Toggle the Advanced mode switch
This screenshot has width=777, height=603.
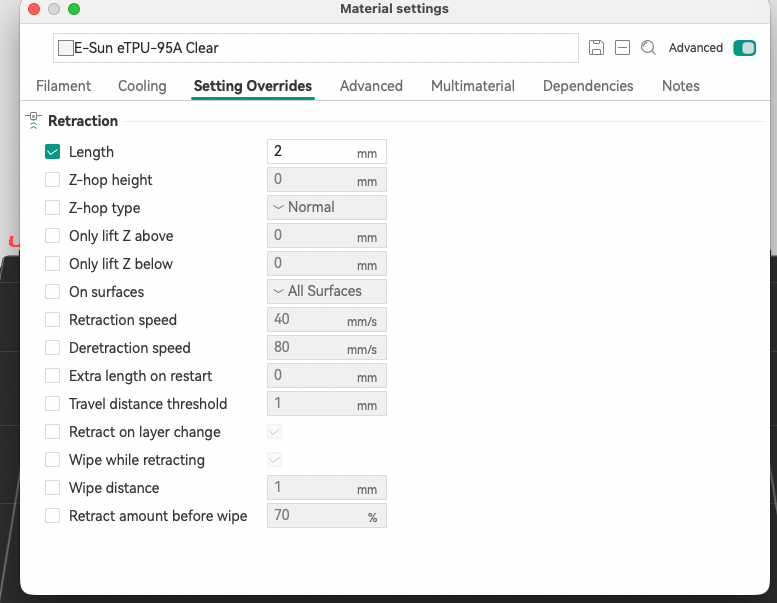[x=744, y=48]
